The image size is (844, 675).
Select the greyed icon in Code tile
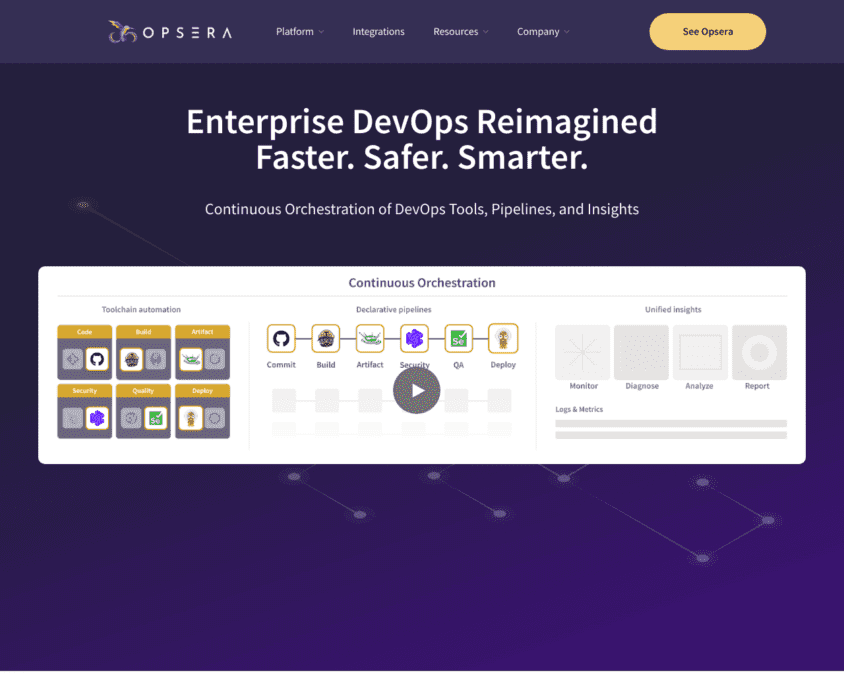pyautogui.click(x=73, y=359)
